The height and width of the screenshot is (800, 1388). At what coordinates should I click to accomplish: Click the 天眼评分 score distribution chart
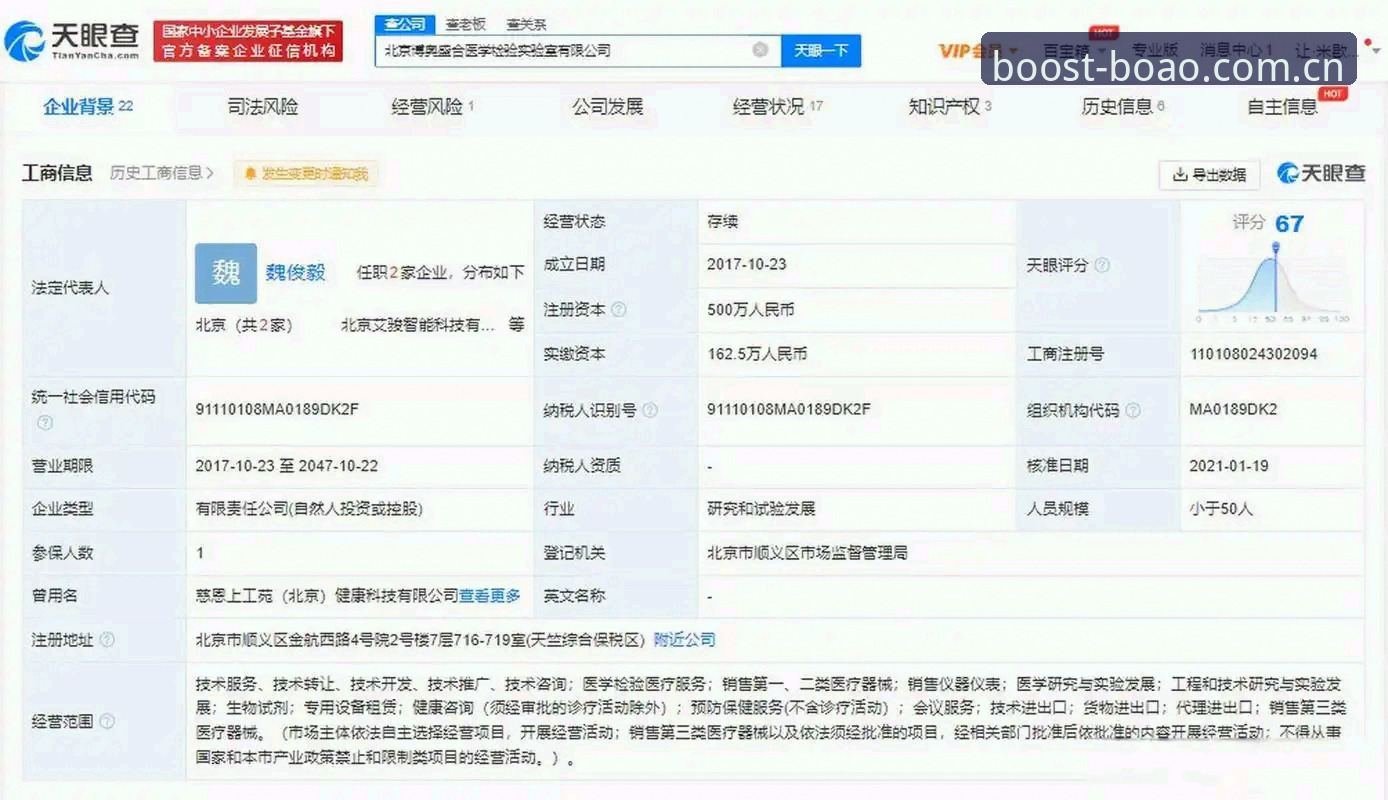coord(1273,282)
